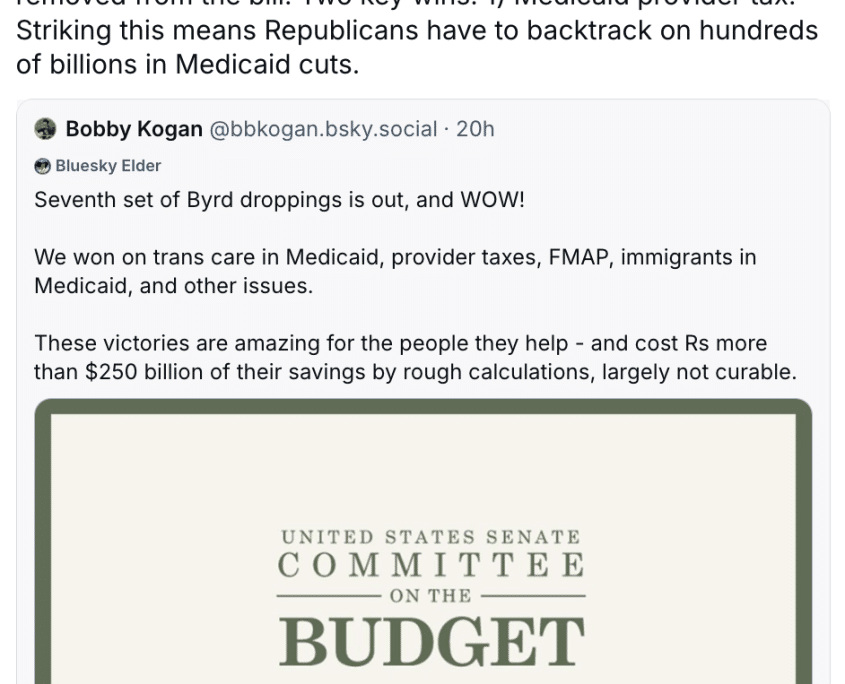Click the line starting 'Seventh set of Byrd droppings'

coord(279,200)
